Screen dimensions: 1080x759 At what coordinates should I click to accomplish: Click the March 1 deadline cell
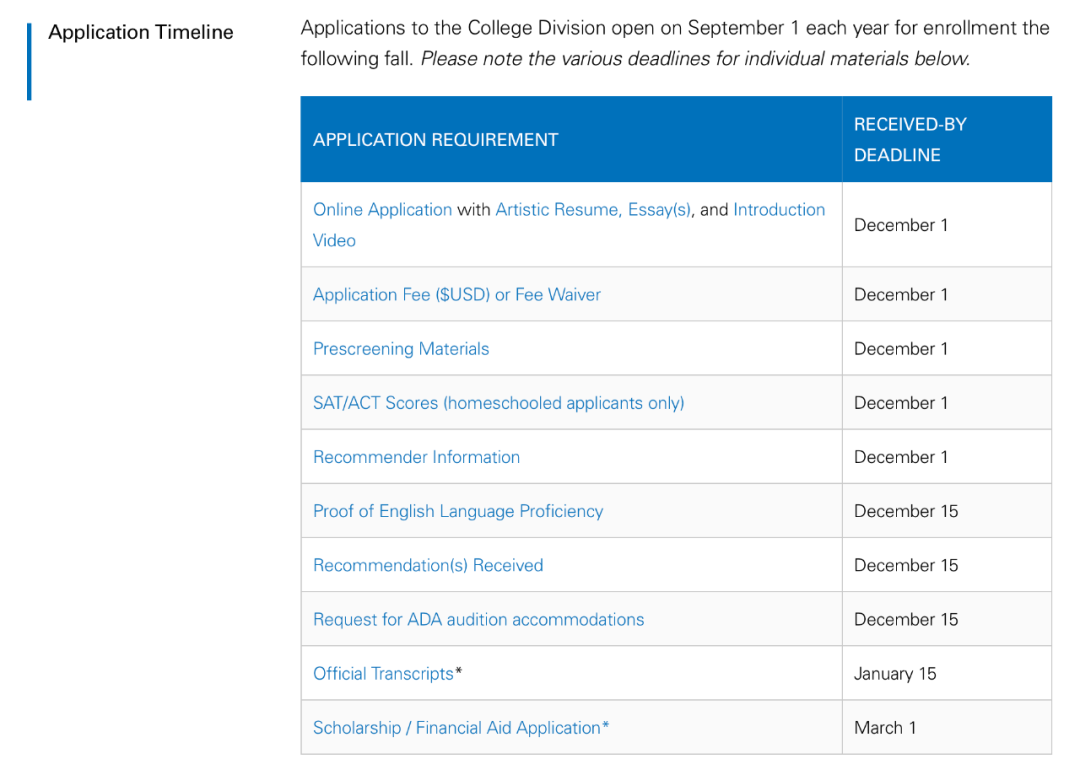click(x=885, y=727)
